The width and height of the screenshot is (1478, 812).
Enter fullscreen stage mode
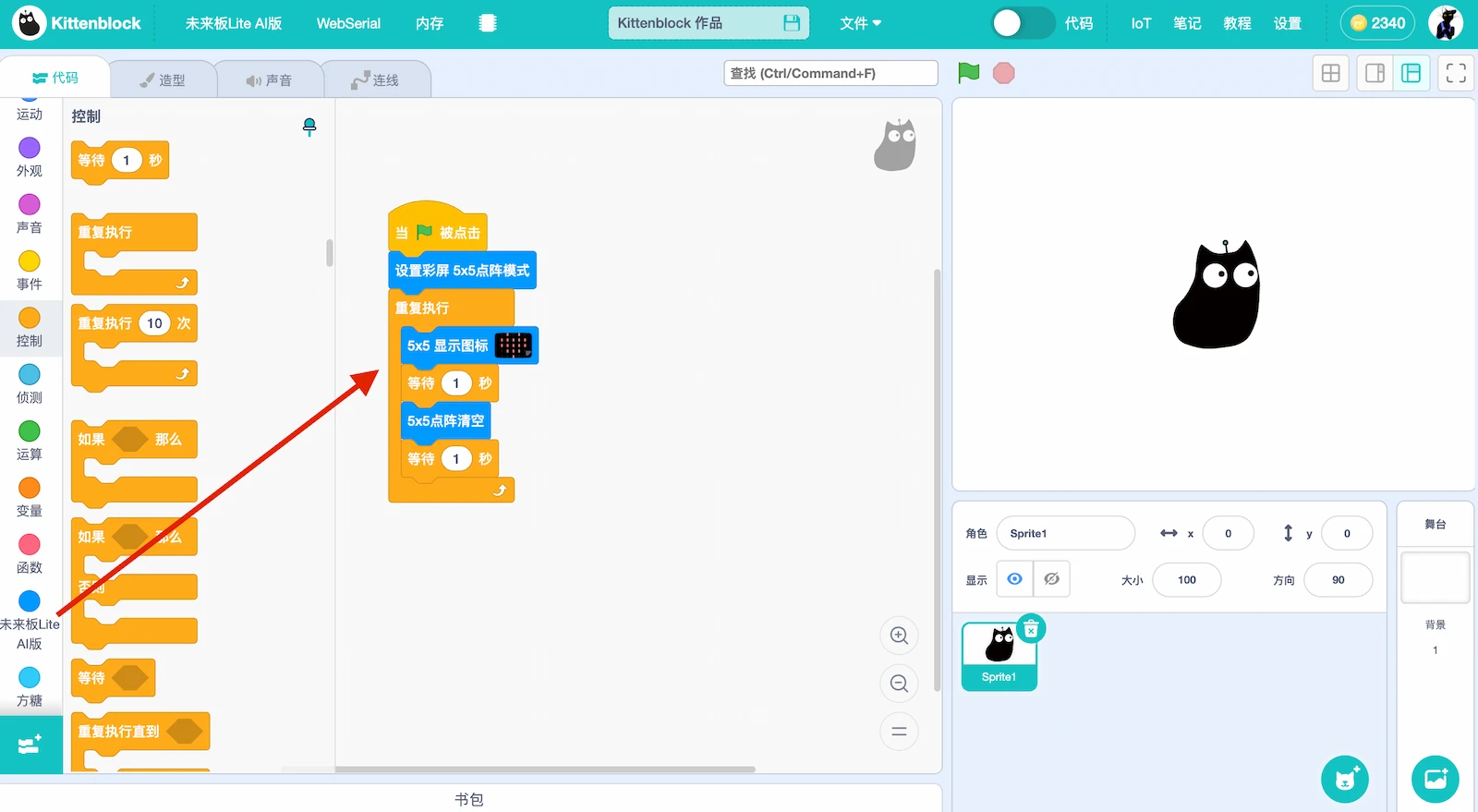click(x=1456, y=74)
